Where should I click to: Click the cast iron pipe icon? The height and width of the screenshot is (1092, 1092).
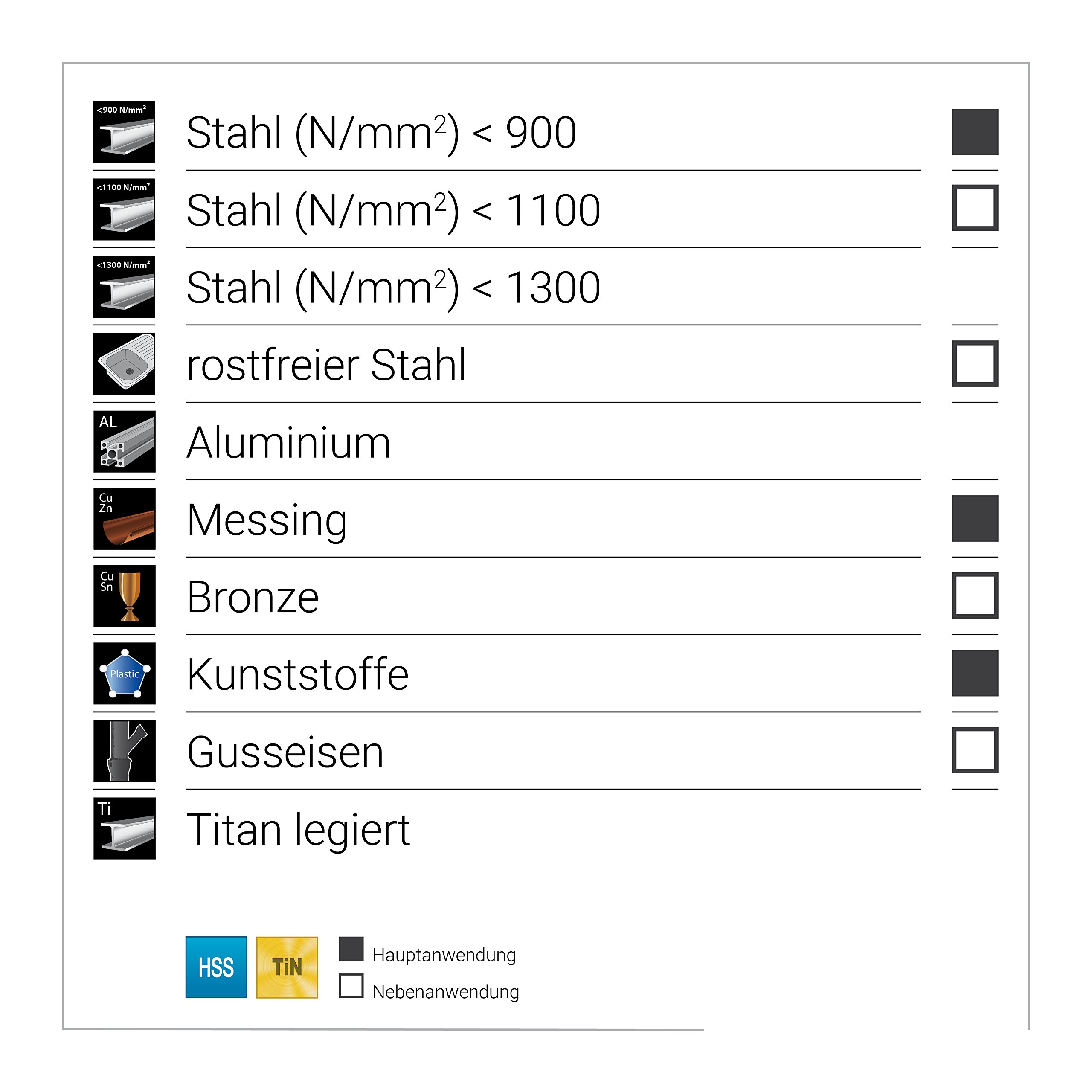point(125,751)
